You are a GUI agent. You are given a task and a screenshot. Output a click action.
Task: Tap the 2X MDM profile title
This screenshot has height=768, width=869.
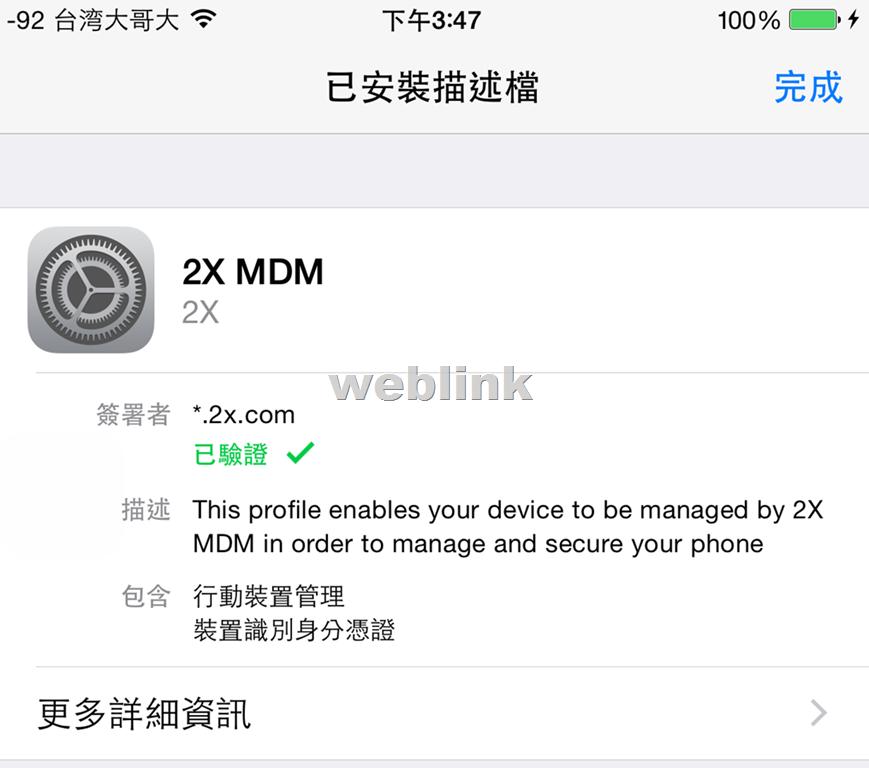pyautogui.click(x=253, y=272)
